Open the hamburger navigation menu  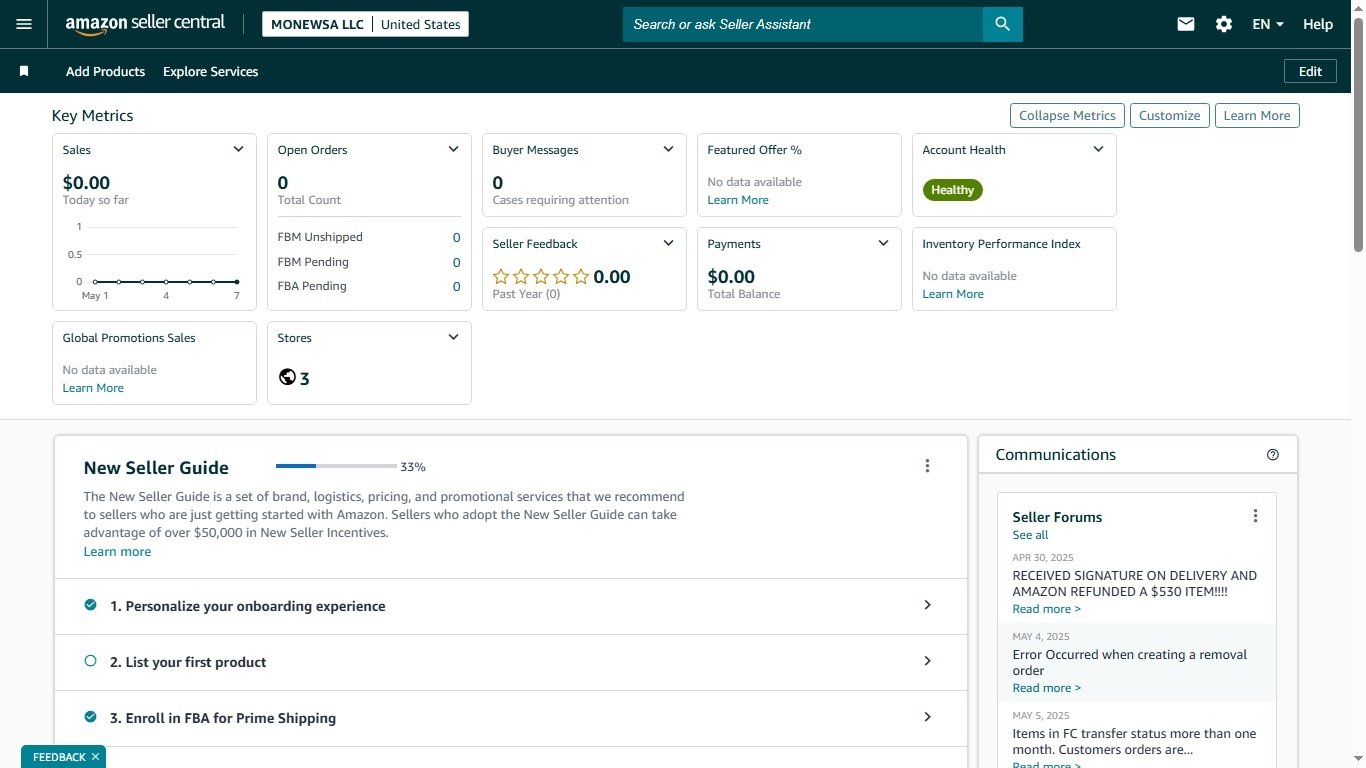(x=24, y=24)
